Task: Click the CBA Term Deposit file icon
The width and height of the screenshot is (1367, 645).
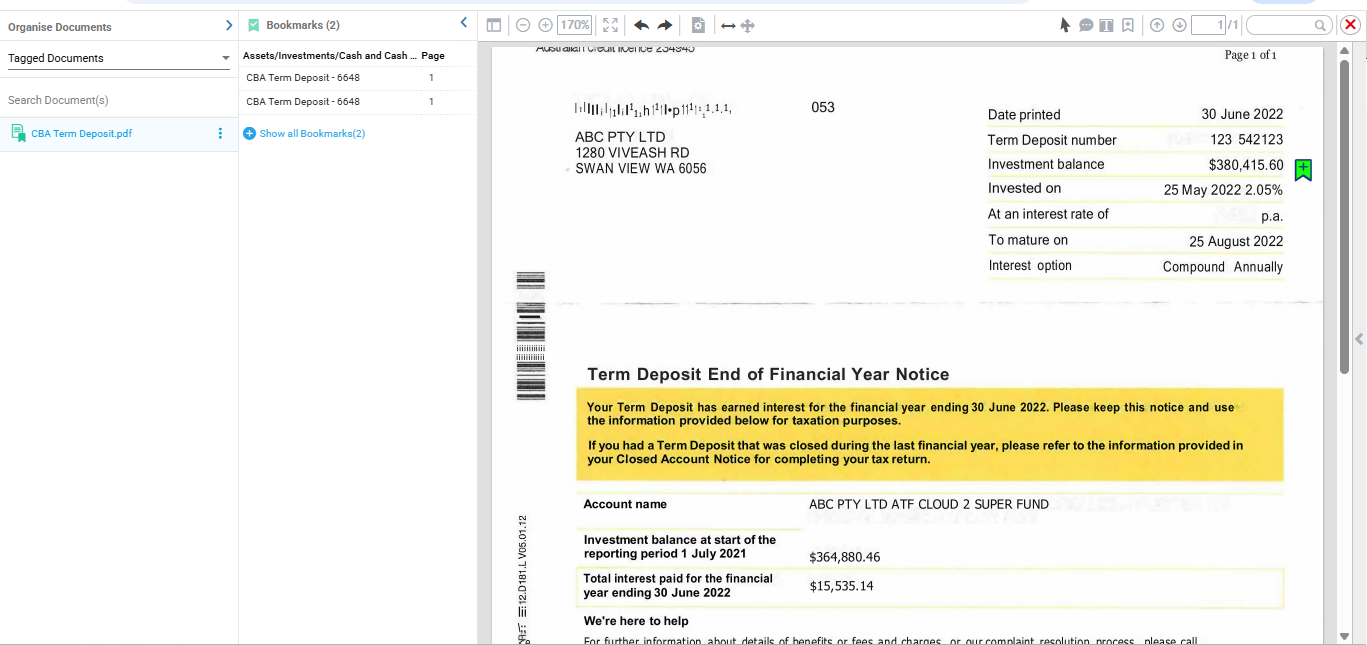Action: tap(18, 133)
